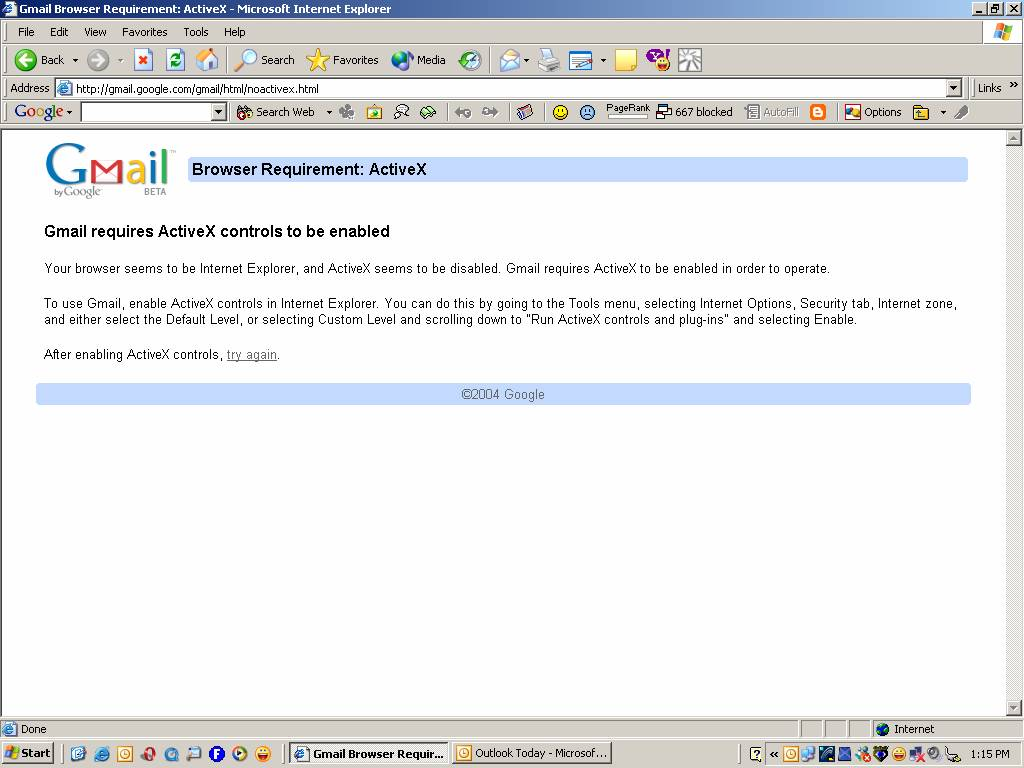
Task: Click the AutoFill button
Action: click(773, 112)
